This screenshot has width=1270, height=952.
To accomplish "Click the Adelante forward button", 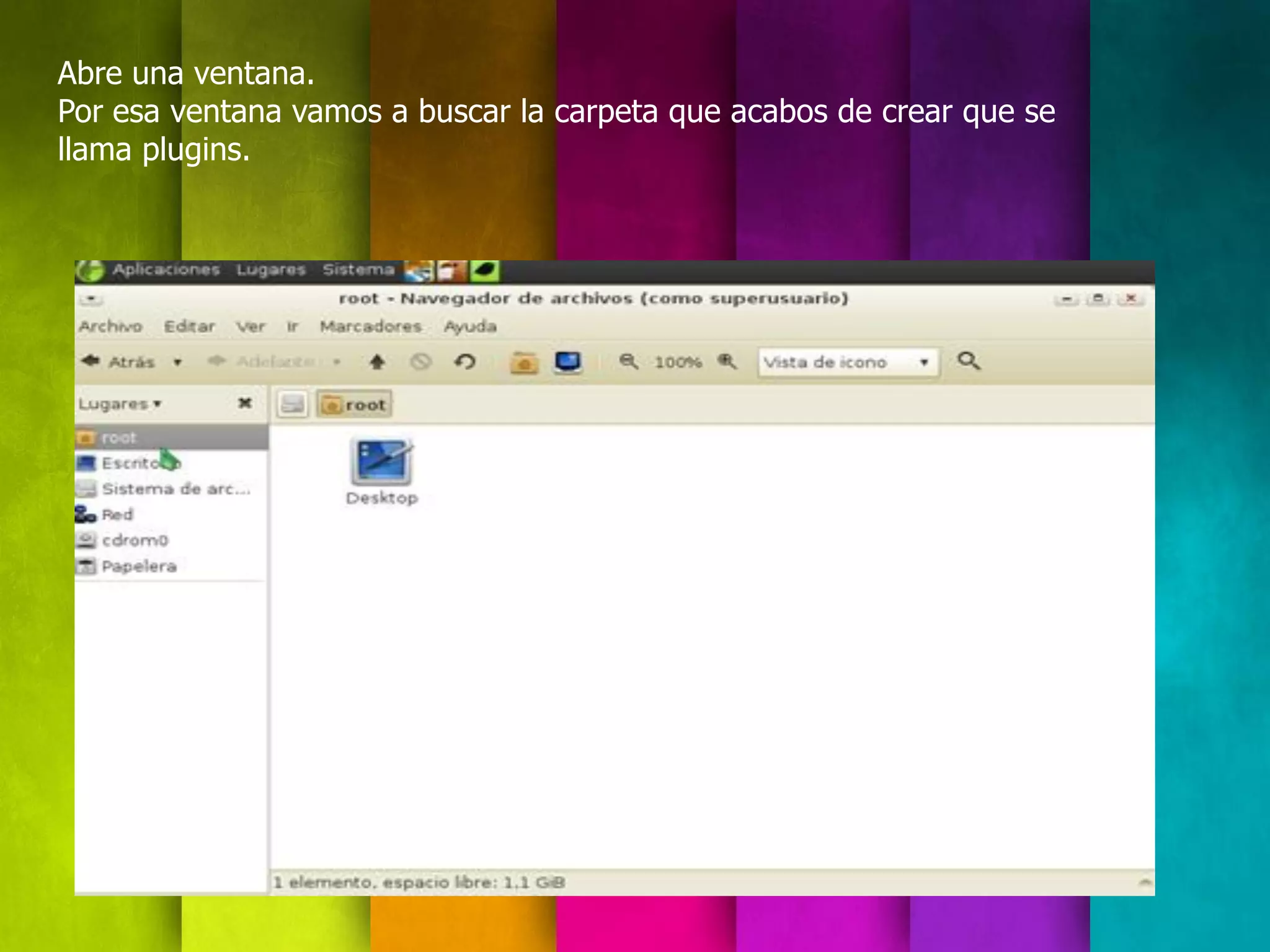I will point(261,361).
